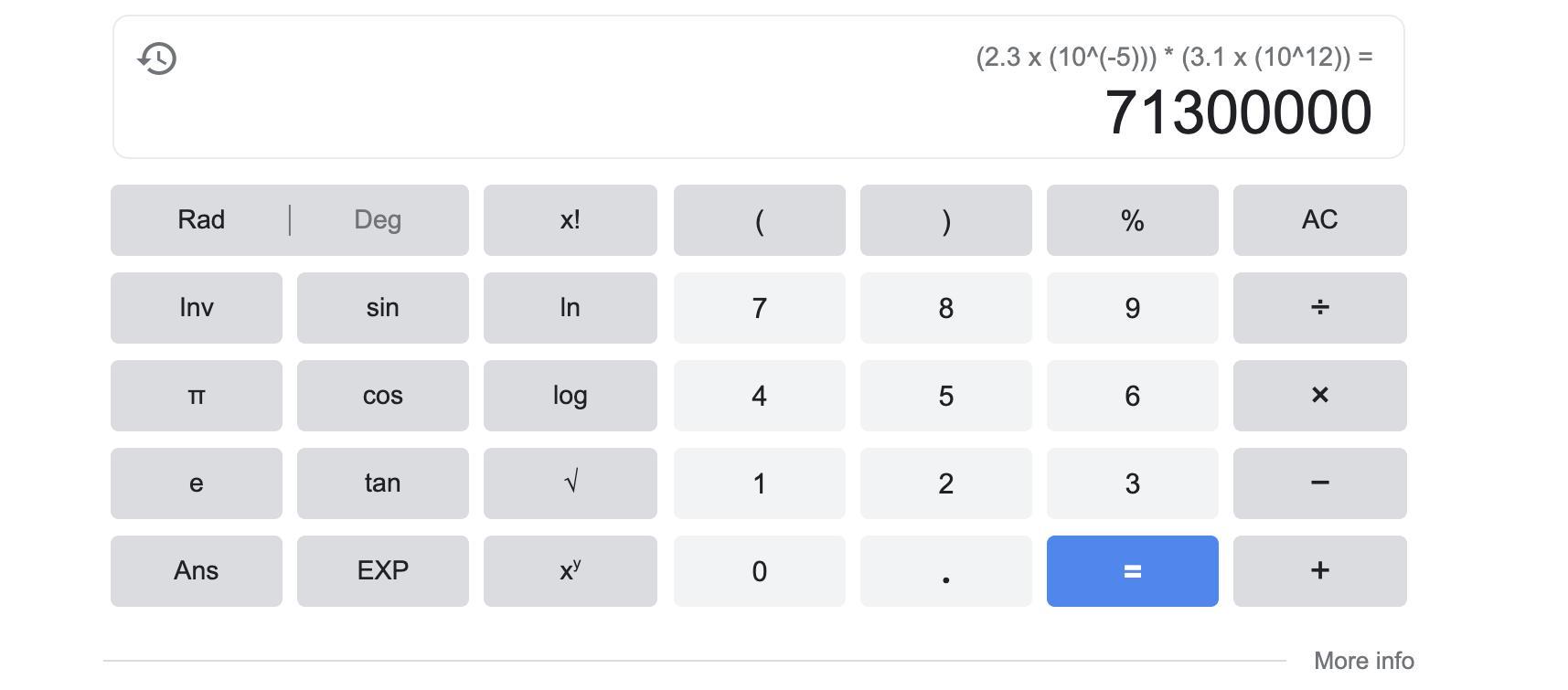
Task: Toggle the Inv inverse functions key
Action: 197,308
